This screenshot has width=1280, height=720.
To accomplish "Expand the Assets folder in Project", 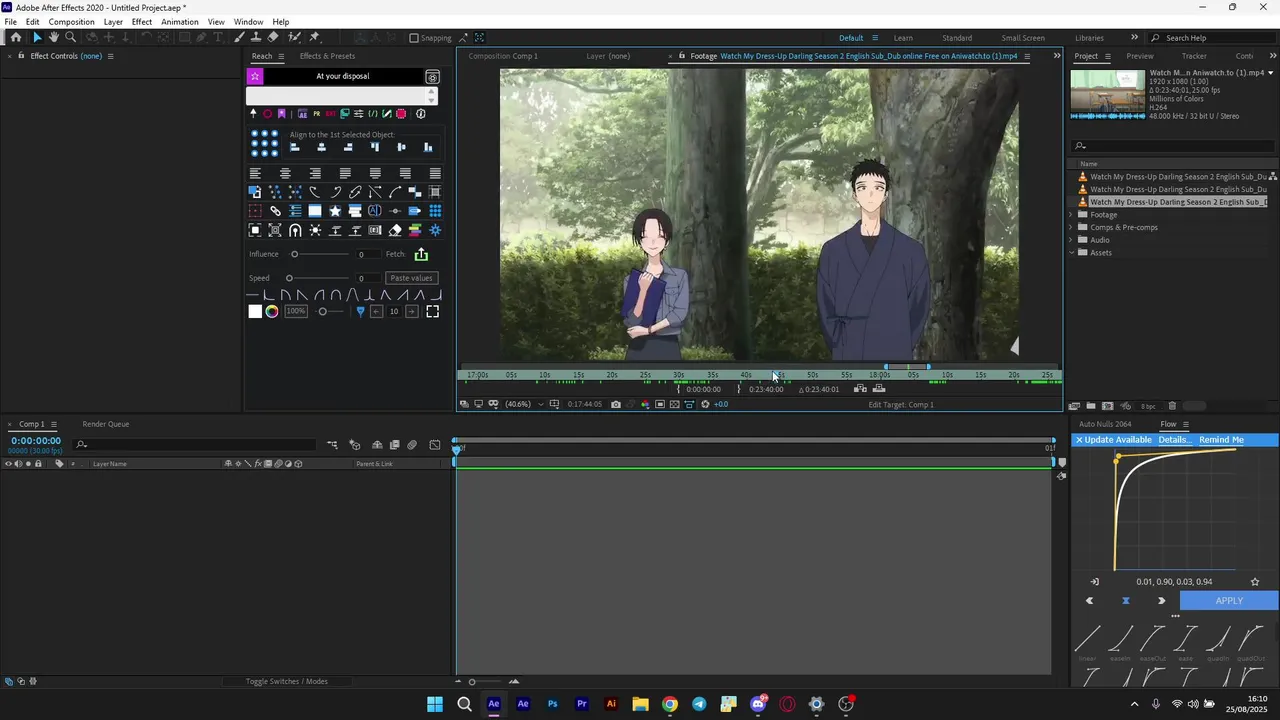I will (x=1071, y=253).
